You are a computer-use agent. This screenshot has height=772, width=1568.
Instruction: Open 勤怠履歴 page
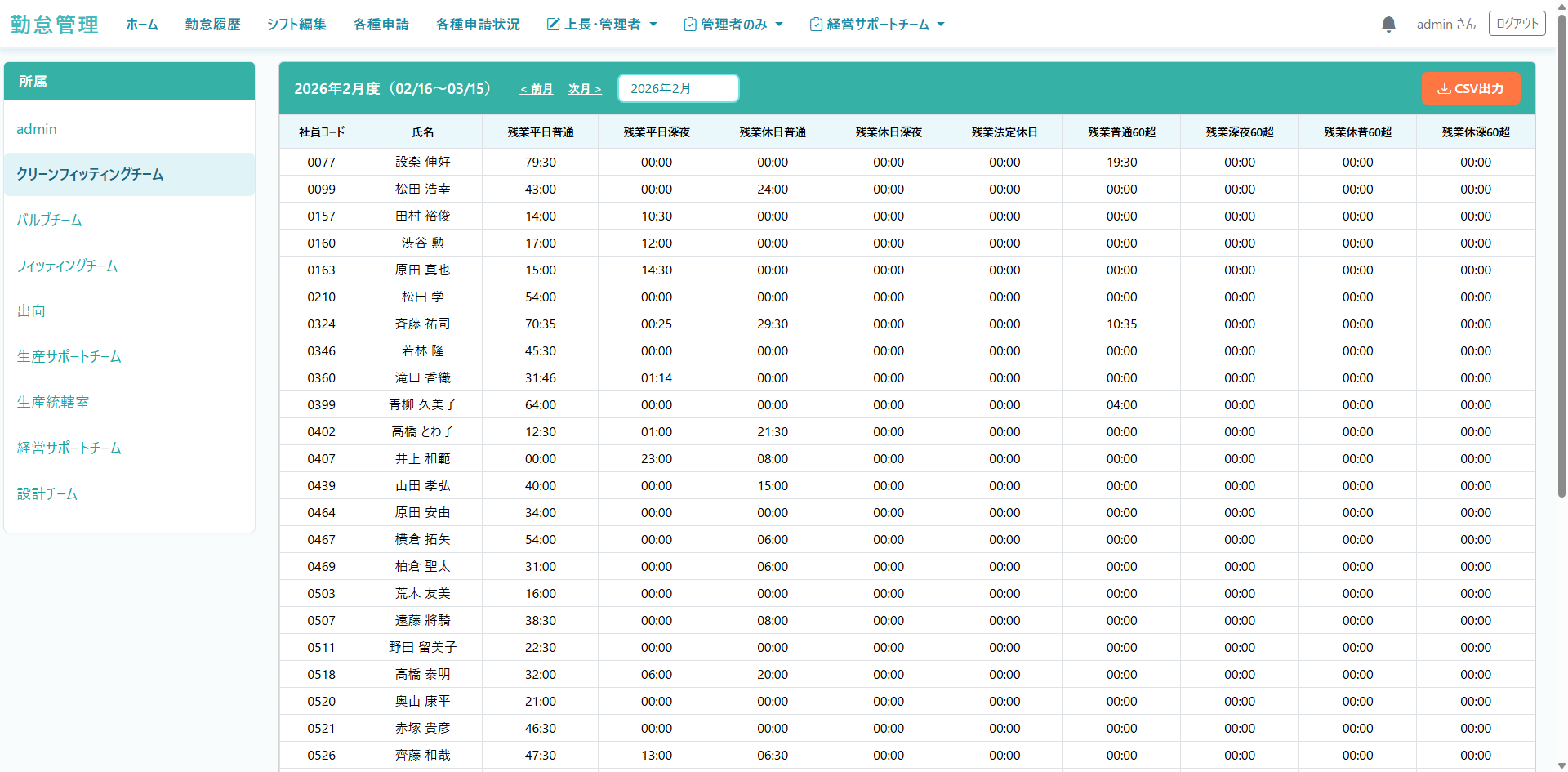[x=212, y=25]
